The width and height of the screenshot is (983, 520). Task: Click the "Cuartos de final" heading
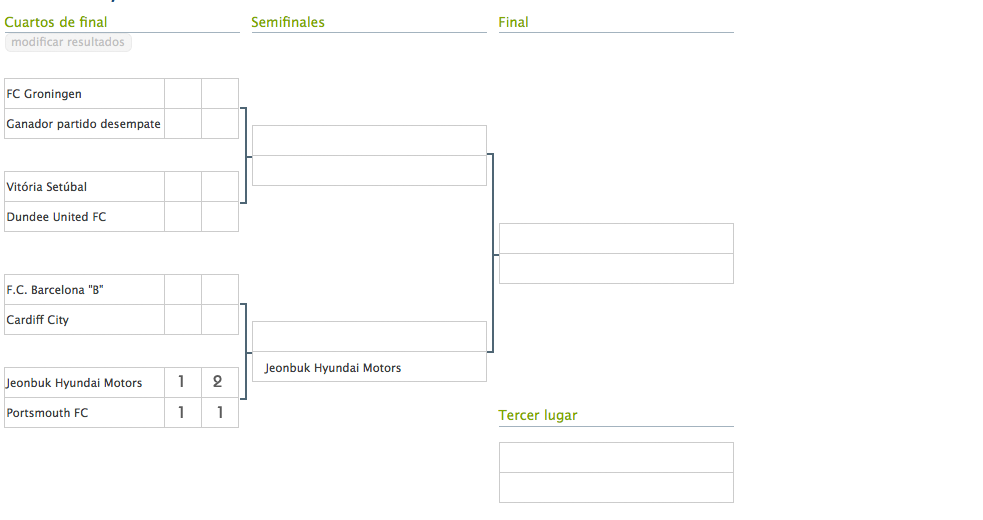click(56, 22)
